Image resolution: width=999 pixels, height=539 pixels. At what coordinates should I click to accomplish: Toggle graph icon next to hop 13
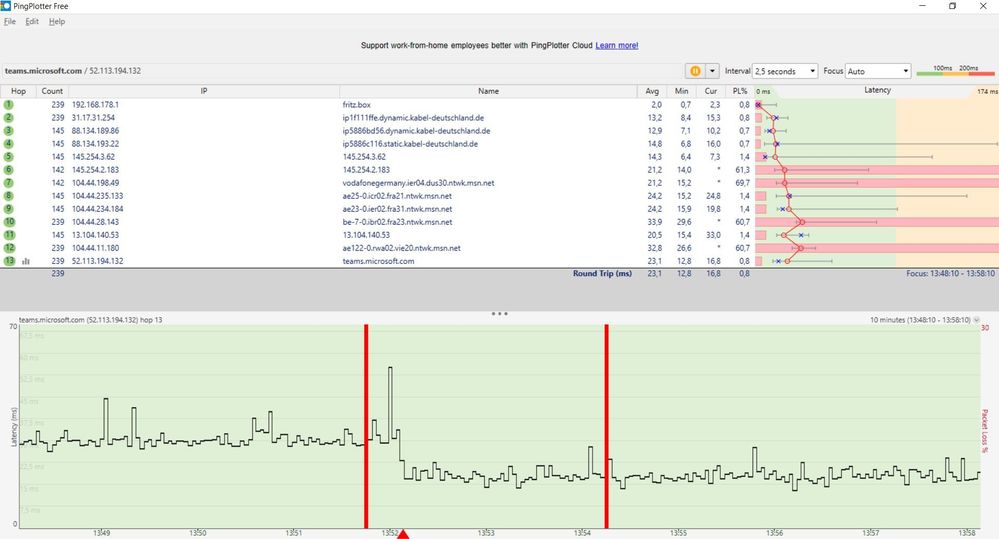coord(26,261)
